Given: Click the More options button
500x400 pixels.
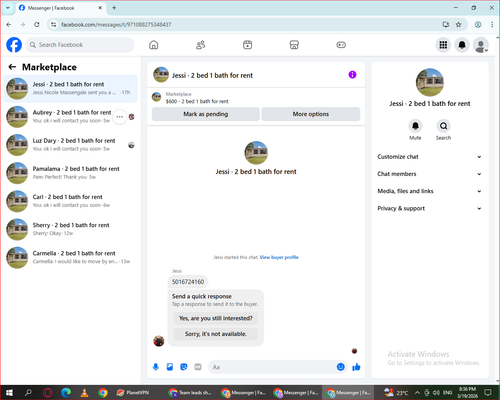Looking at the screenshot, I should 311,114.
